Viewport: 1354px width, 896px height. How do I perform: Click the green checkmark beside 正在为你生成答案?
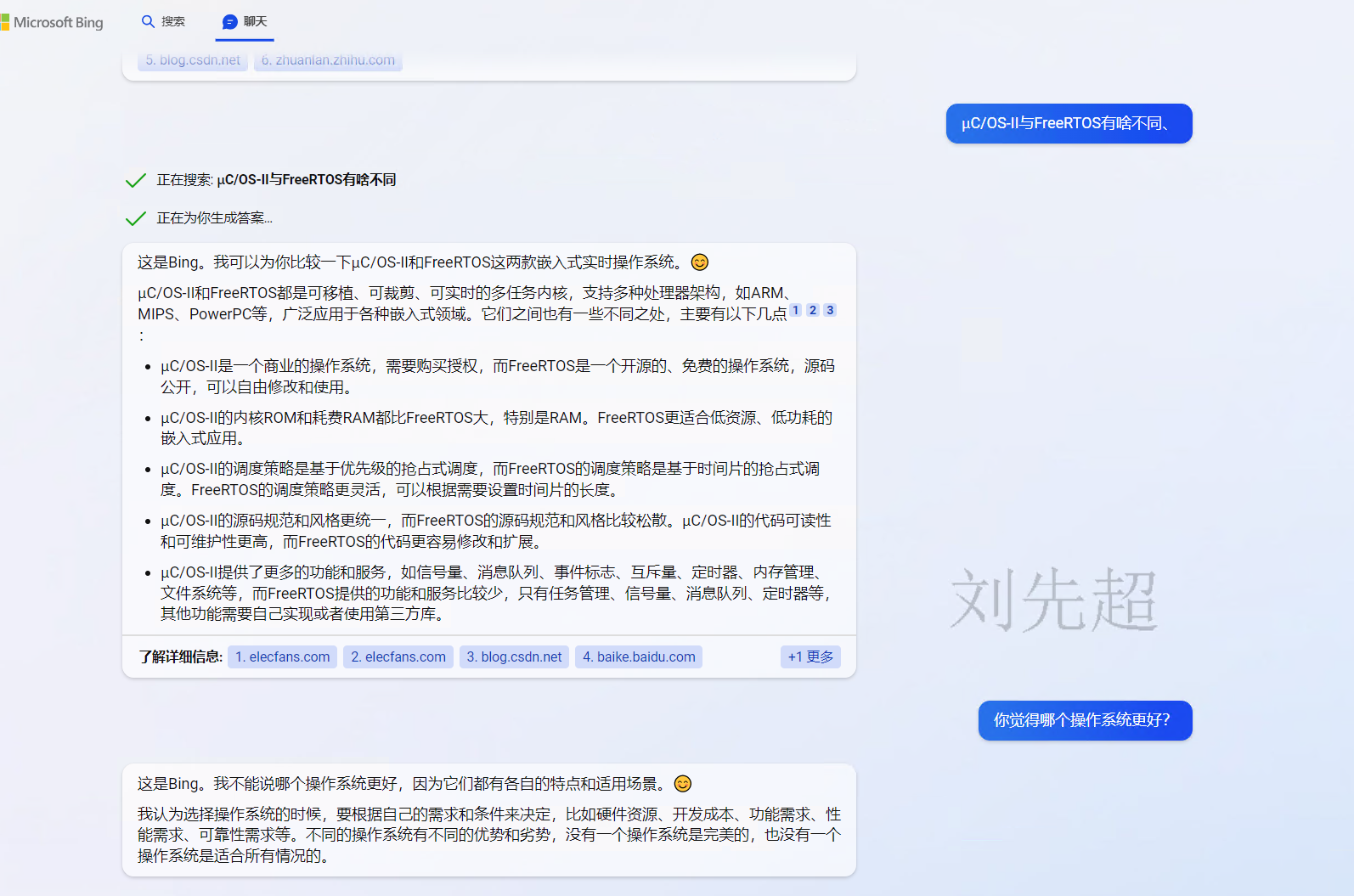[136, 218]
